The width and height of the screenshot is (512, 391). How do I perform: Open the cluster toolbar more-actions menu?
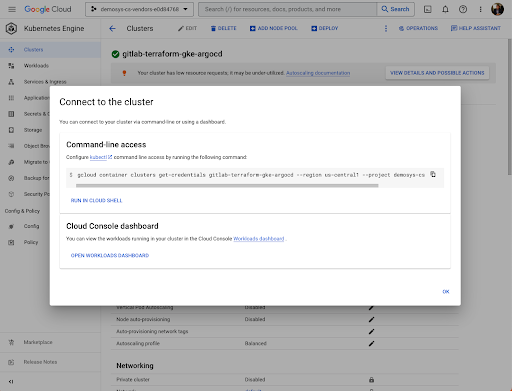tap(386, 29)
